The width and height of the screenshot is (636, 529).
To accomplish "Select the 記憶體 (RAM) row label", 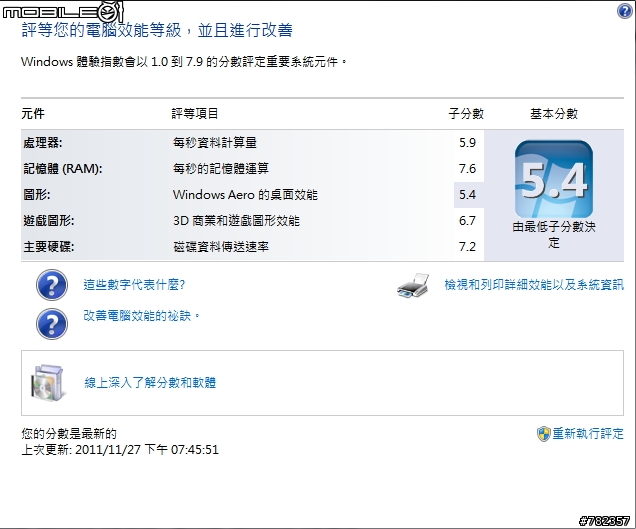I will click(x=63, y=169).
